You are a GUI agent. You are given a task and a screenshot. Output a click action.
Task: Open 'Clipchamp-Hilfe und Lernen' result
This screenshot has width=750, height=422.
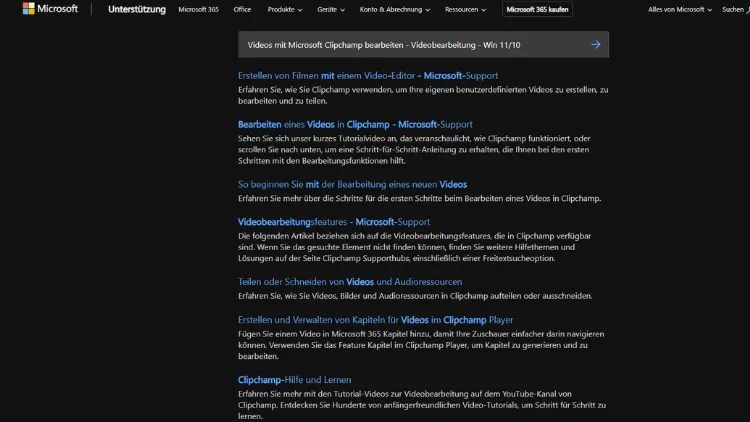pos(295,380)
